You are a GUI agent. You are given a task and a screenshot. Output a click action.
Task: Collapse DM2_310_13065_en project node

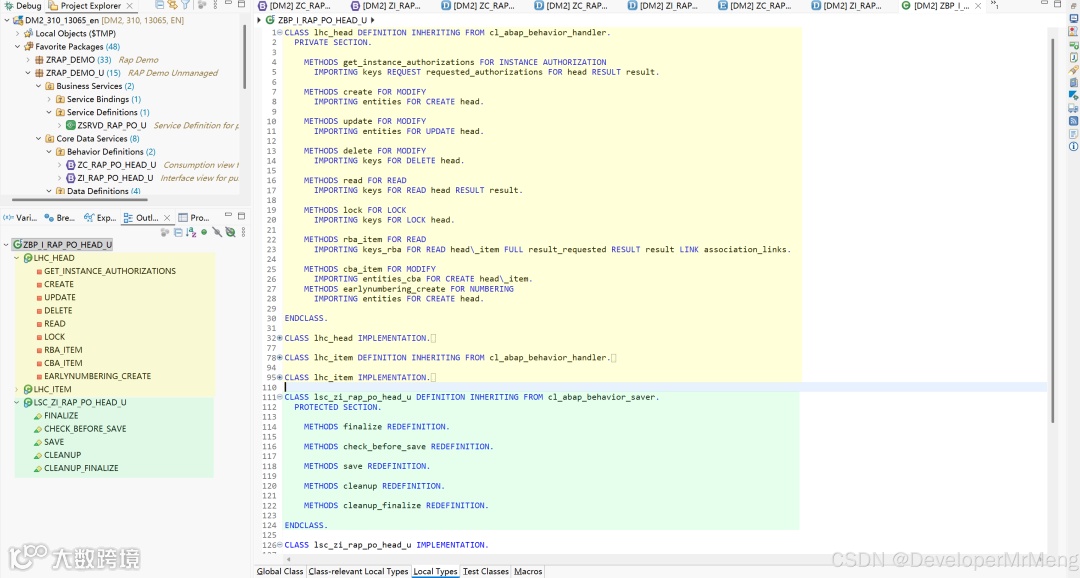(7, 20)
